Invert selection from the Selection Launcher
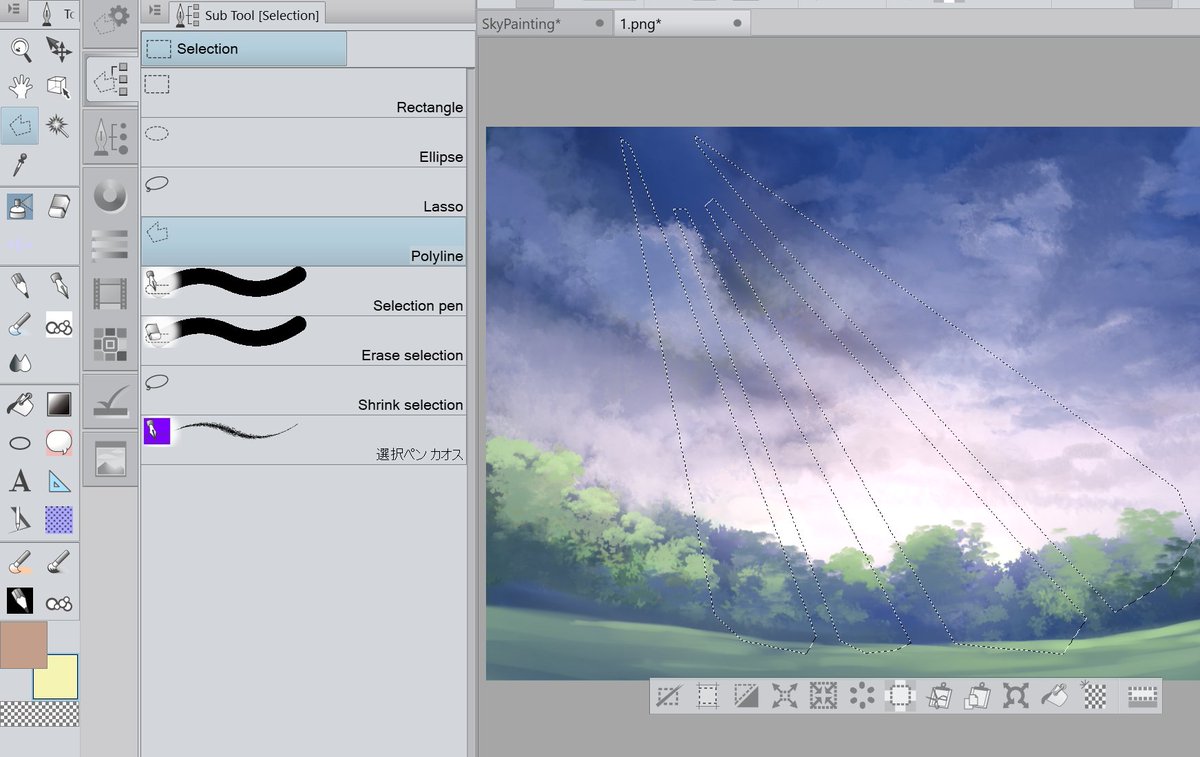The width and height of the screenshot is (1200, 757). pos(745,696)
